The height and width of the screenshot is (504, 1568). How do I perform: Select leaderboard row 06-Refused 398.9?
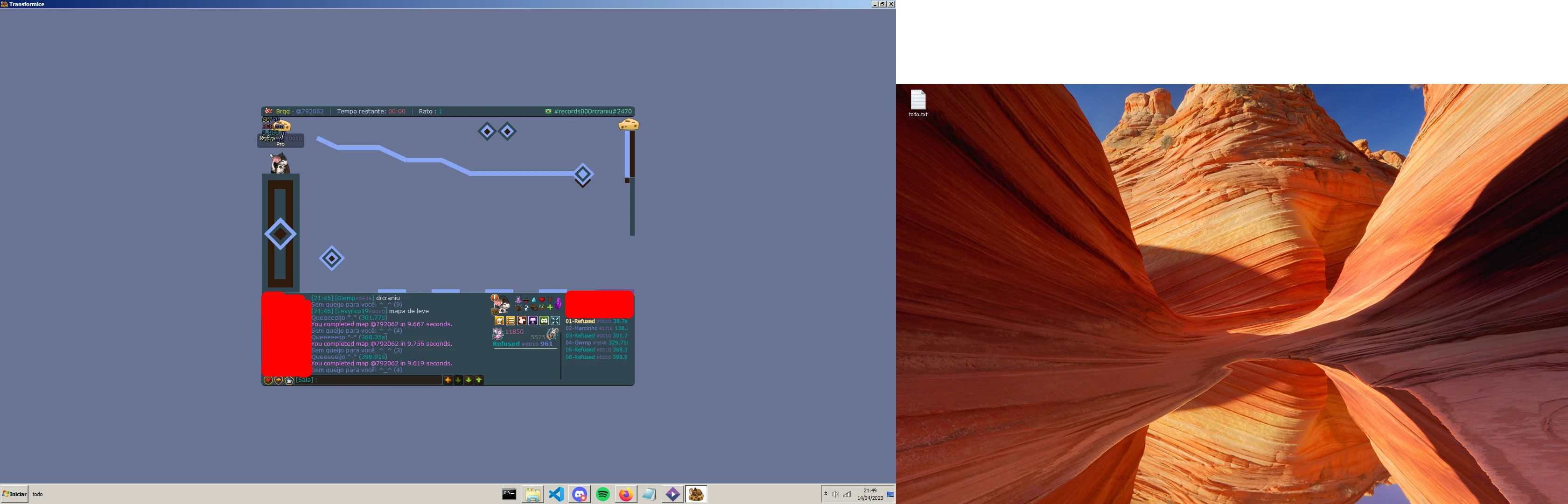click(x=596, y=357)
